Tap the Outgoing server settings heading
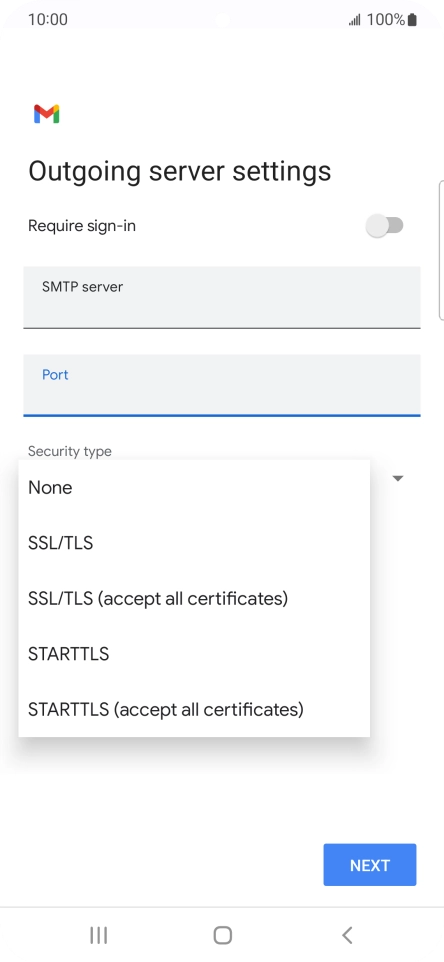Screen dimensions: 444x962 tap(180, 171)
